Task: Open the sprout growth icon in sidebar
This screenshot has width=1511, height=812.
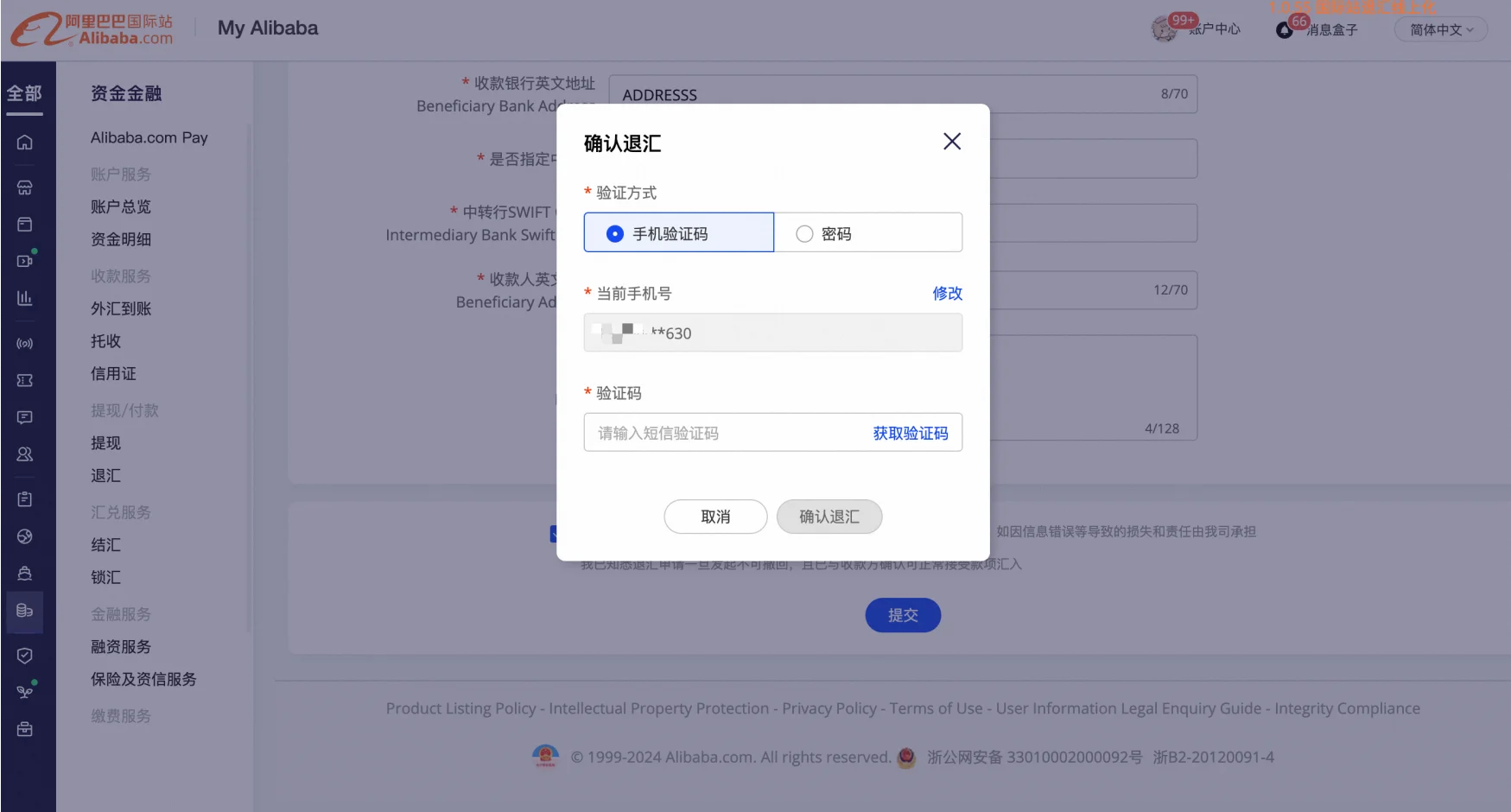Action: [25, 692]
